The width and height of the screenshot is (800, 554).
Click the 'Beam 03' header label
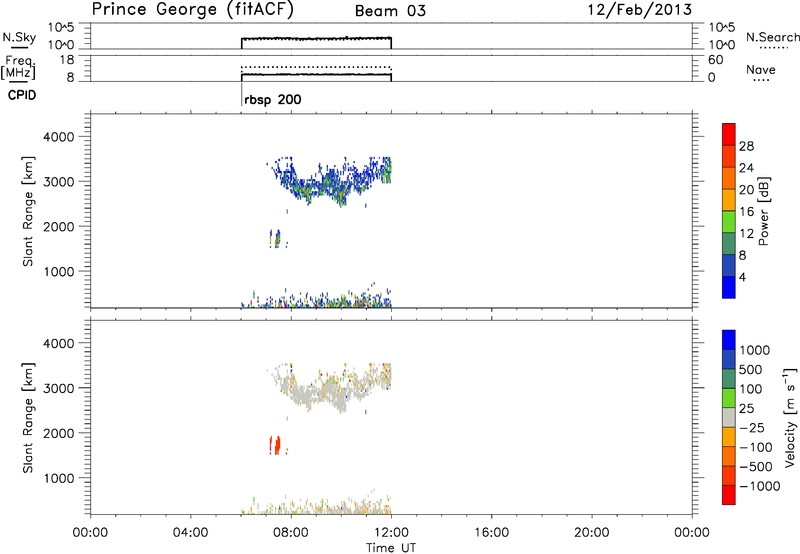390,11
